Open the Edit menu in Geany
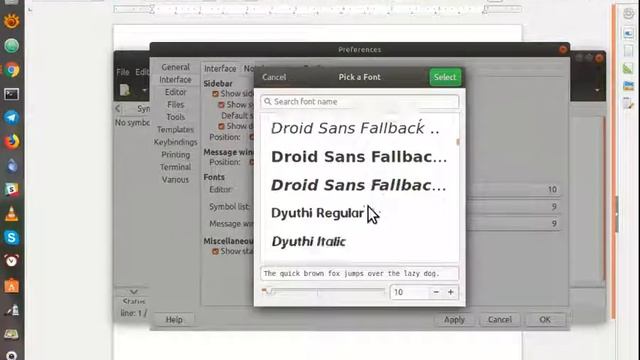The image size is (640, 360). (x=142, y=72)
